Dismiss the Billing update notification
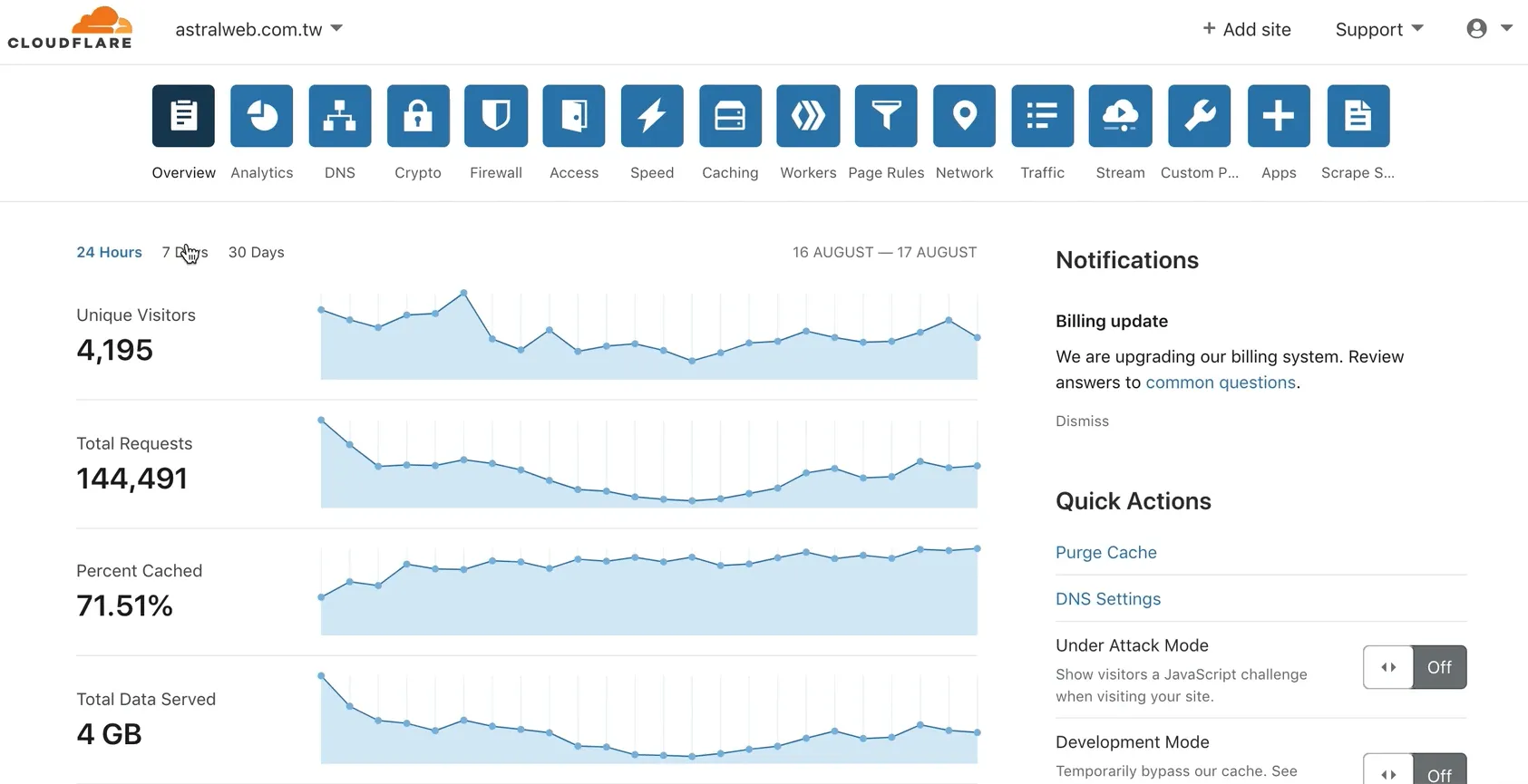The width and height of the screenshot is (1528, 784). point(1082,421)
